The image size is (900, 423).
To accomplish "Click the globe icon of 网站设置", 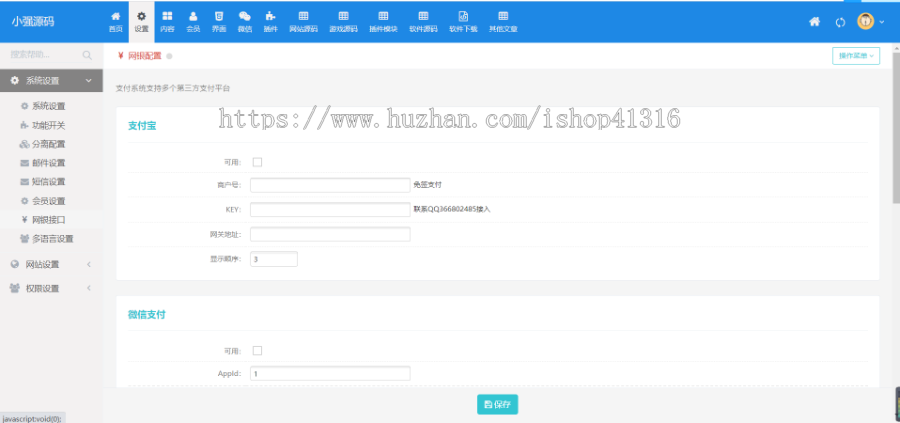I will tap(15, 265).
